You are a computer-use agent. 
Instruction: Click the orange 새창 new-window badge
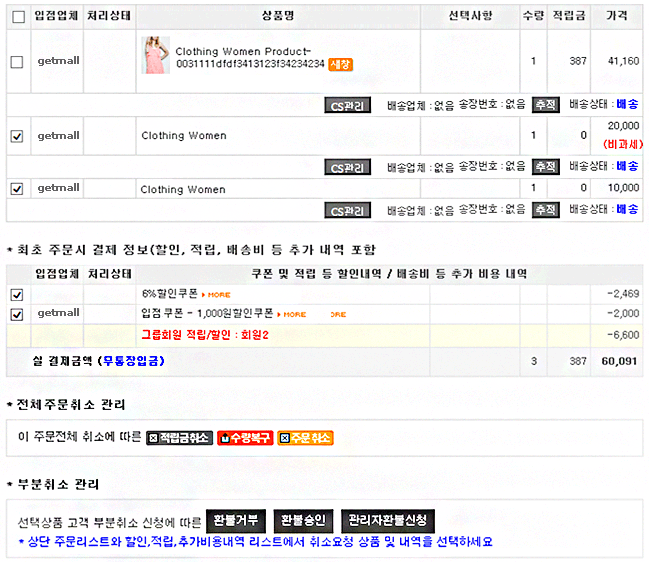tap(340, 64)
